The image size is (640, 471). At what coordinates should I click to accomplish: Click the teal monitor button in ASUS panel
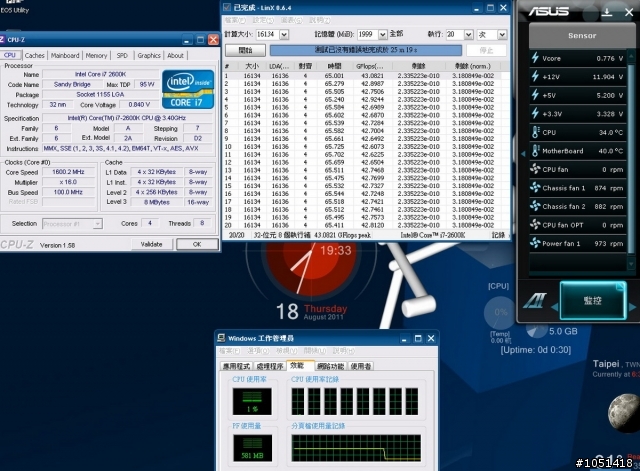point(593,301)
